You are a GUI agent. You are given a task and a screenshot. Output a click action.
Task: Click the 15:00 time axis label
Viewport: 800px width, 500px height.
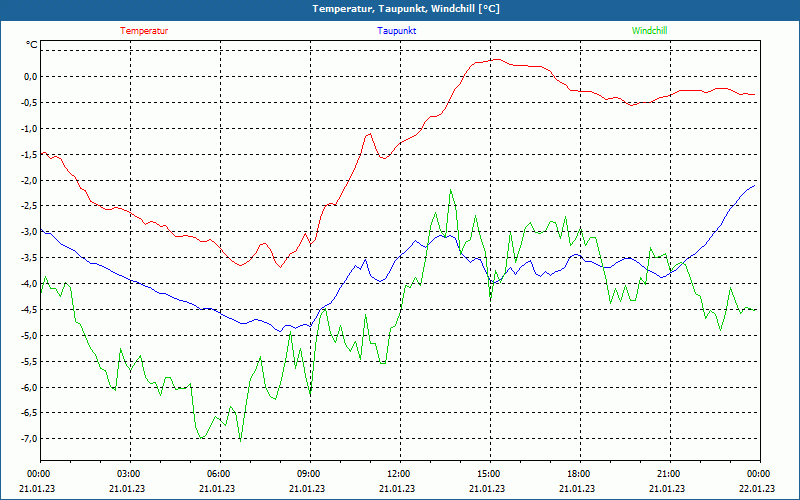pyautogui.click(x=490, y=474)
